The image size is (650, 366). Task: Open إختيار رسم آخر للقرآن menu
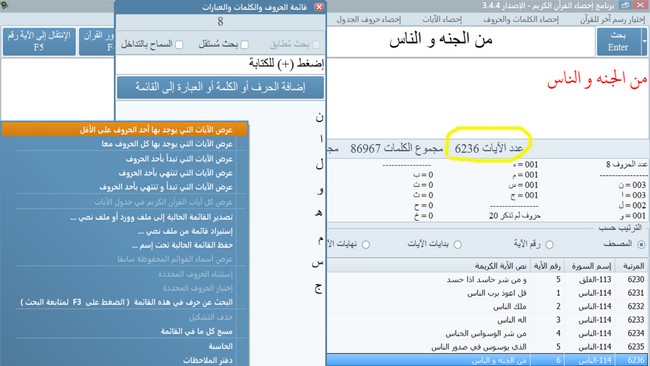pos(612,19)
